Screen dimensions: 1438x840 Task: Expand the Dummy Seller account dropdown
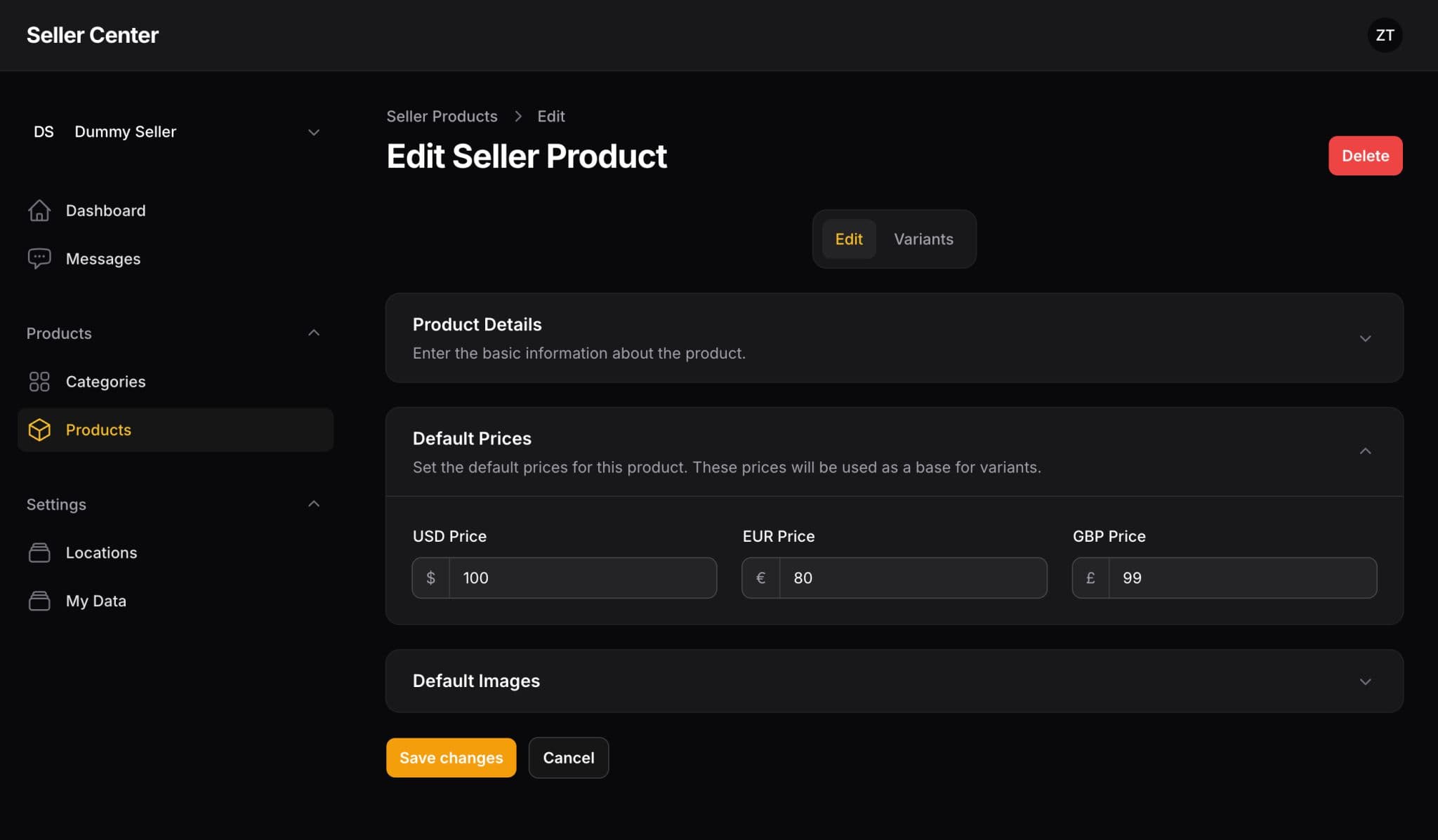point(313,132)
